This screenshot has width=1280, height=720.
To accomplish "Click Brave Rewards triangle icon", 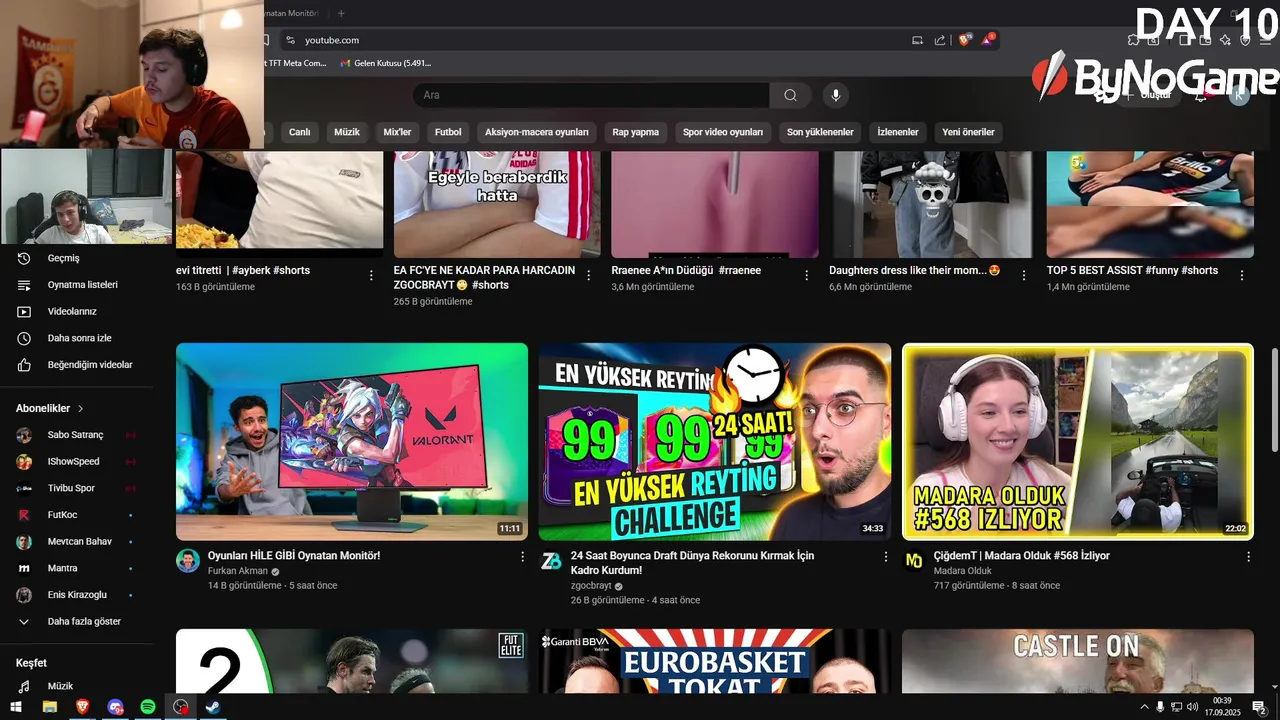I will [x=988, y=40].
